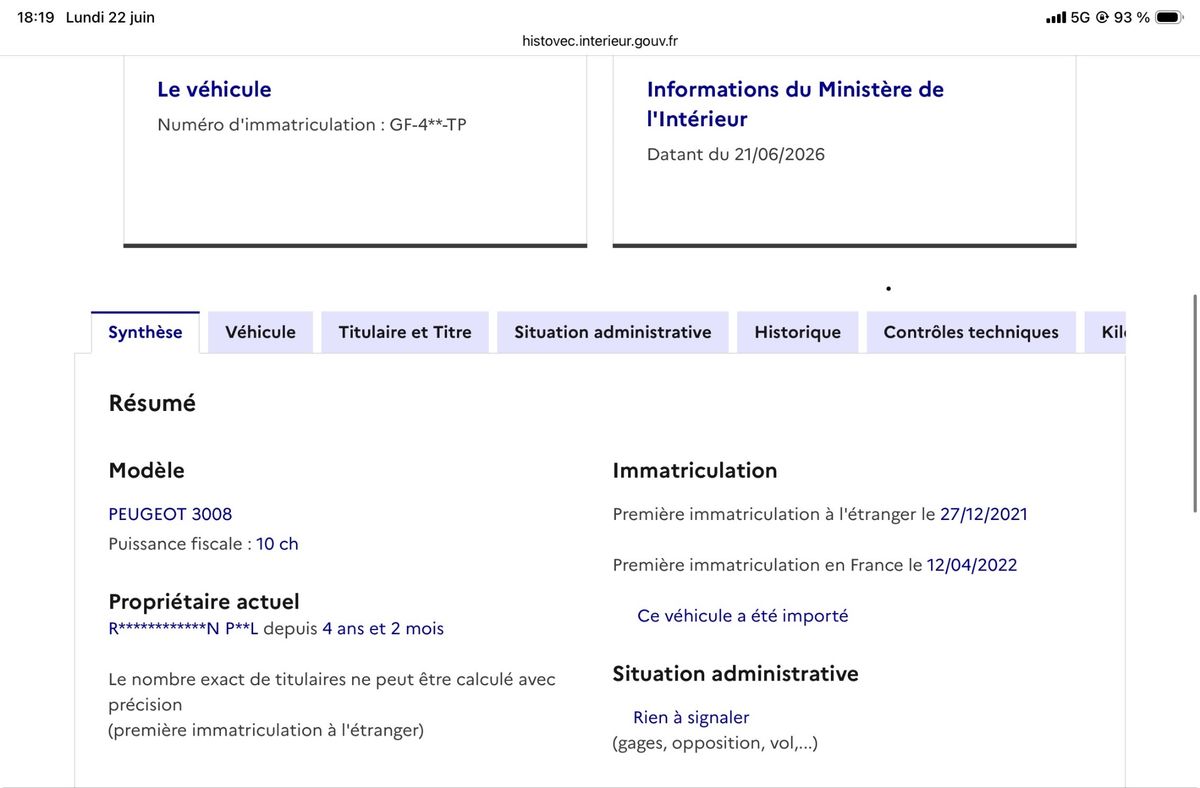Click the PEUGEOT 3008 model text
This screenshot has height=788, width=1200.
170,514
